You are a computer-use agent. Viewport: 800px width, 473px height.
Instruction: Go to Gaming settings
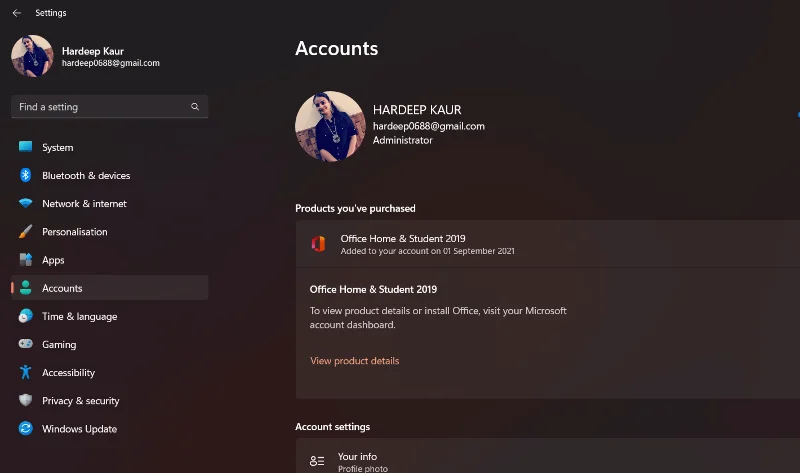(110, 344)
